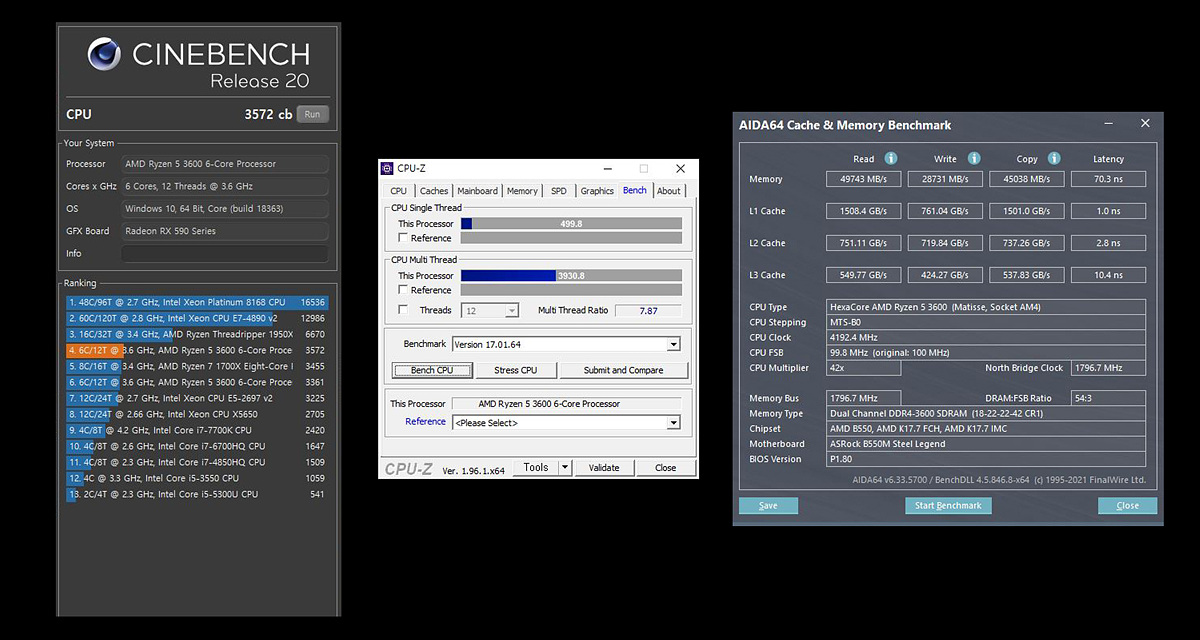Select ranking row Ryzen 5 3600 score 3361
The width and height of the screenshot is (1200, 640).
coord(196,382)
